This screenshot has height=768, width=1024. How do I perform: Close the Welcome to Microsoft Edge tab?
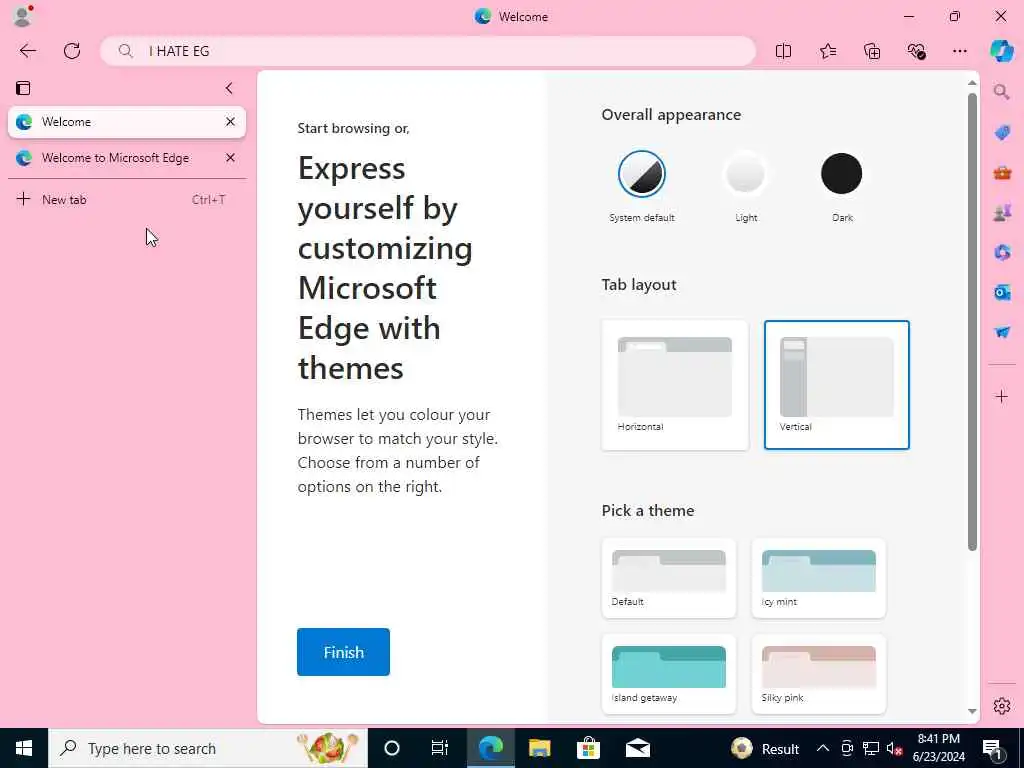(x=230, y=158)
